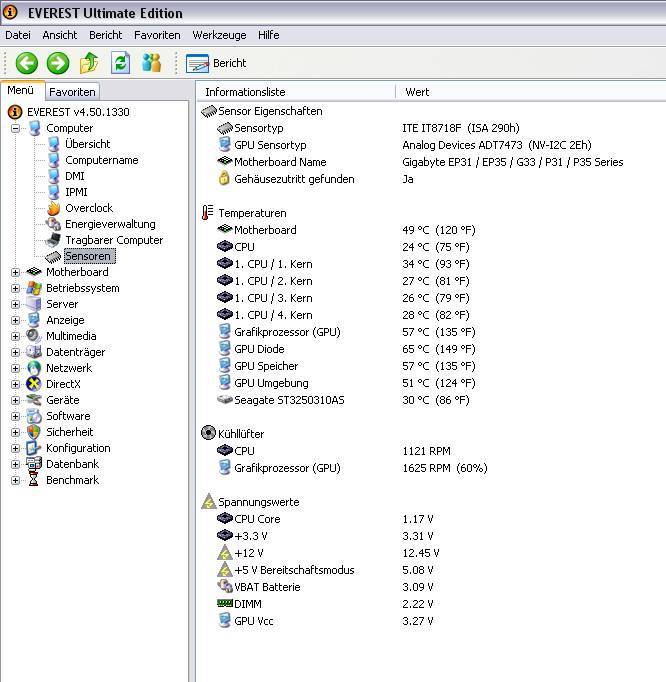
Task: Switch to the Menü tab
Action: (20, 90)
